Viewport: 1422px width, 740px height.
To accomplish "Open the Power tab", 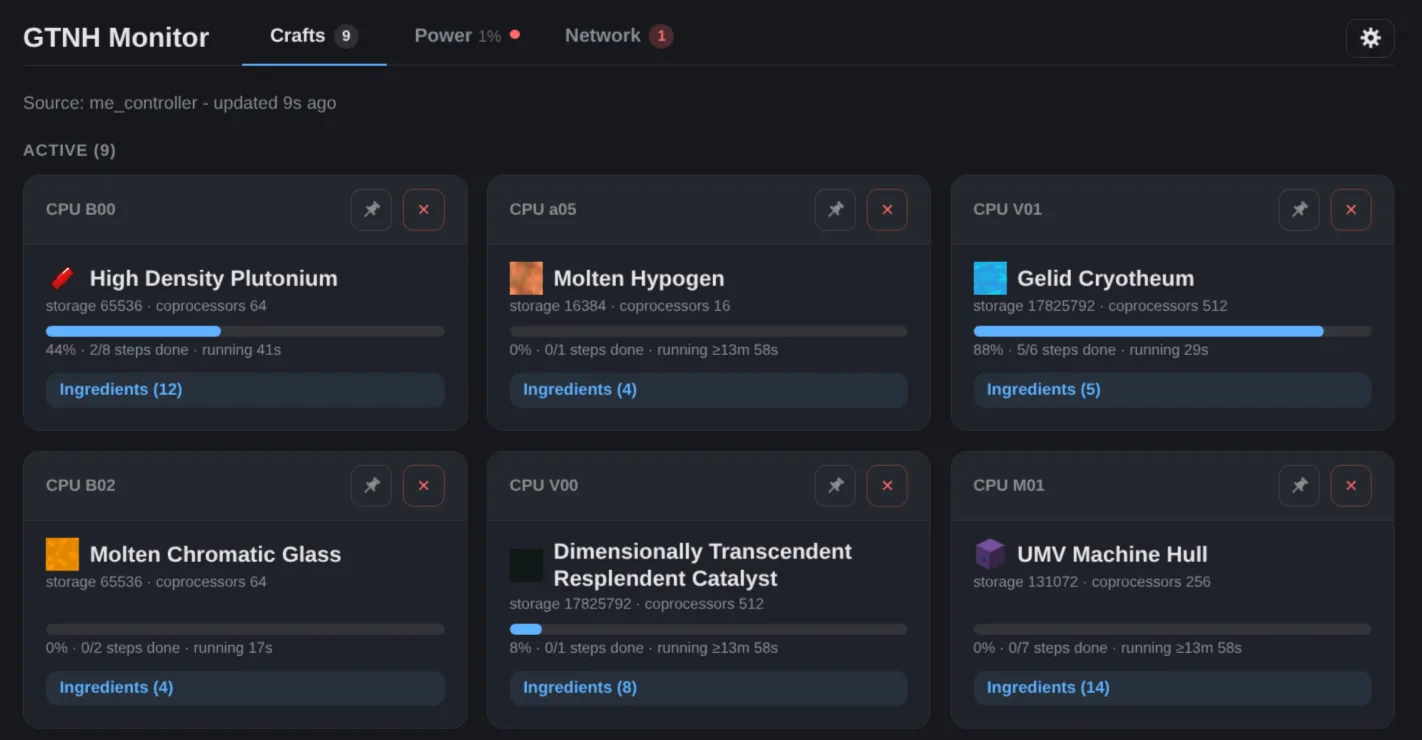I will tap(467, 36).
